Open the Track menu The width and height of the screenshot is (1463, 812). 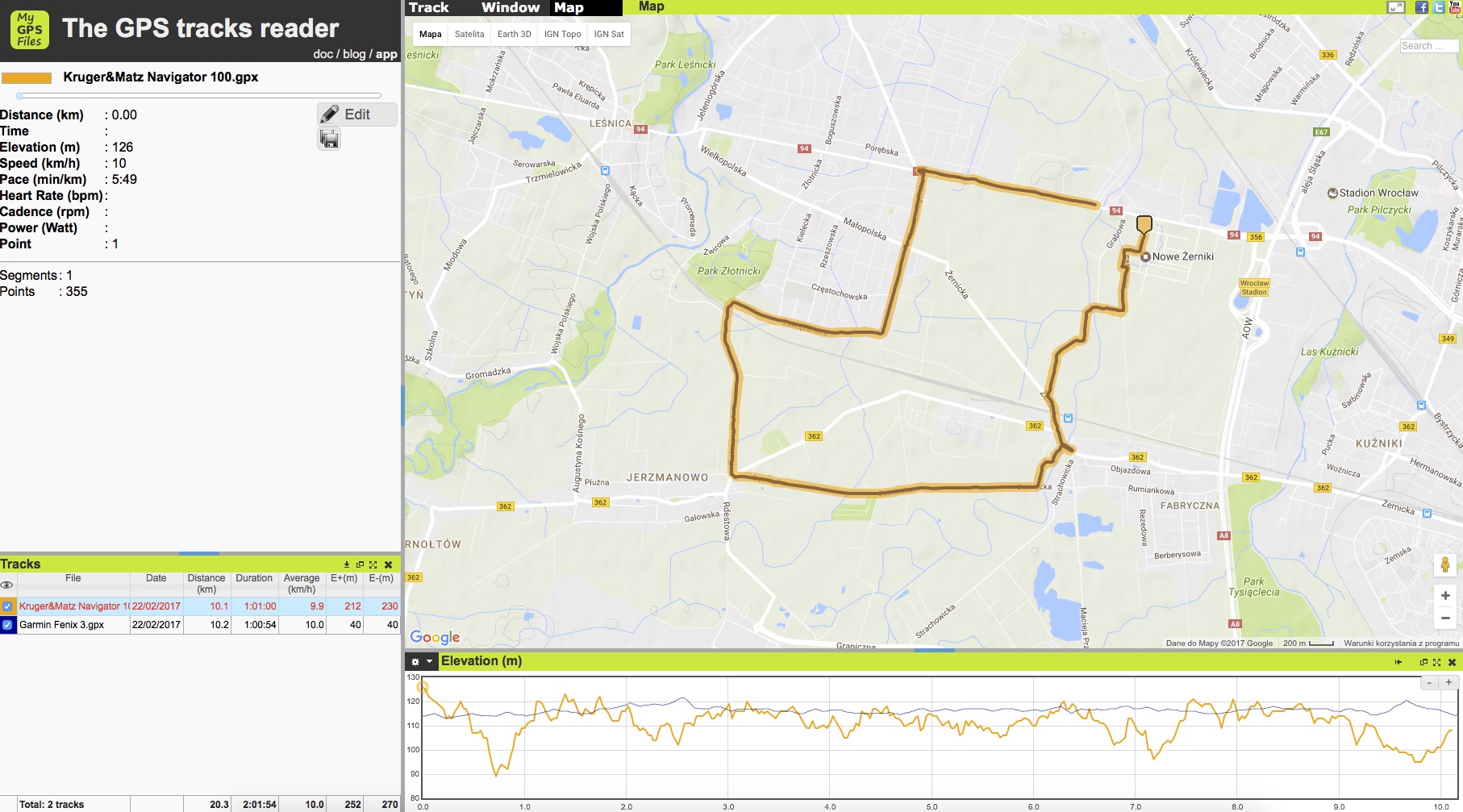428,7
